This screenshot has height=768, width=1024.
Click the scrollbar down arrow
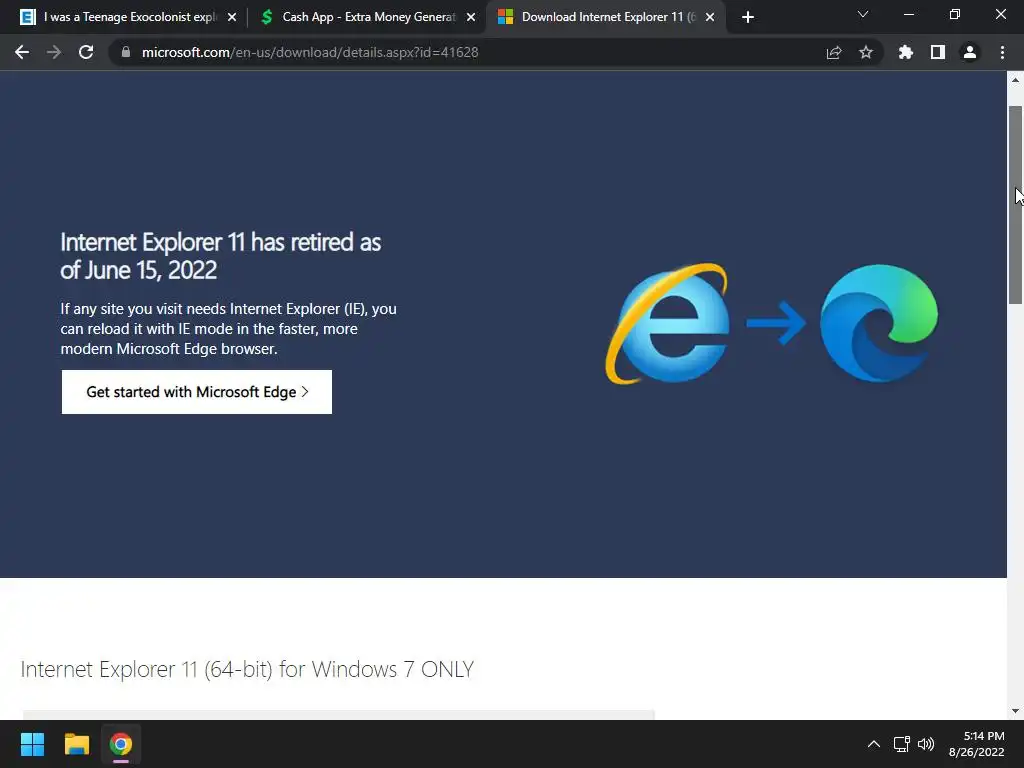(1015, 711)
